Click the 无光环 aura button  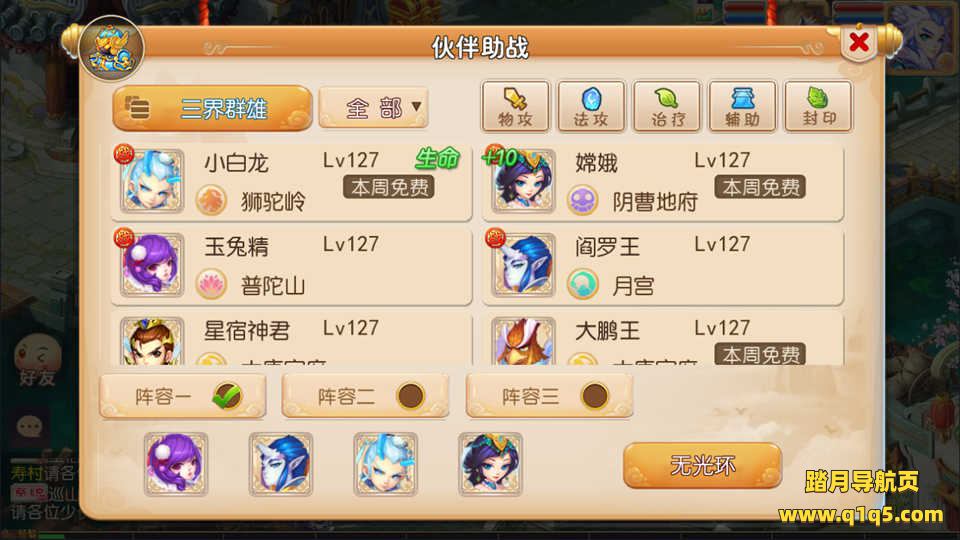coord(702,466)
